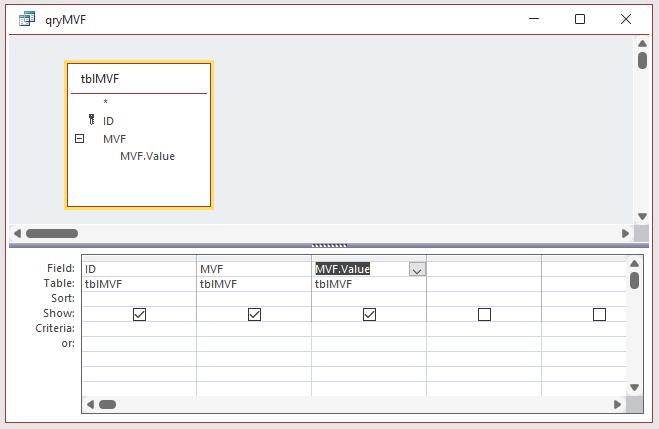
Task: Click the Criteria row label
Action: [x=55, y=328]
